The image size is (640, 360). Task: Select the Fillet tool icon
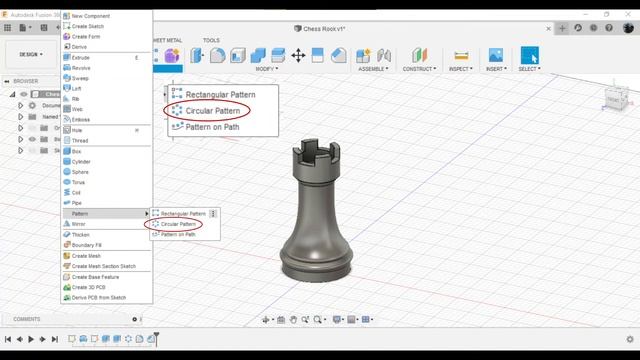coord(218,56)
